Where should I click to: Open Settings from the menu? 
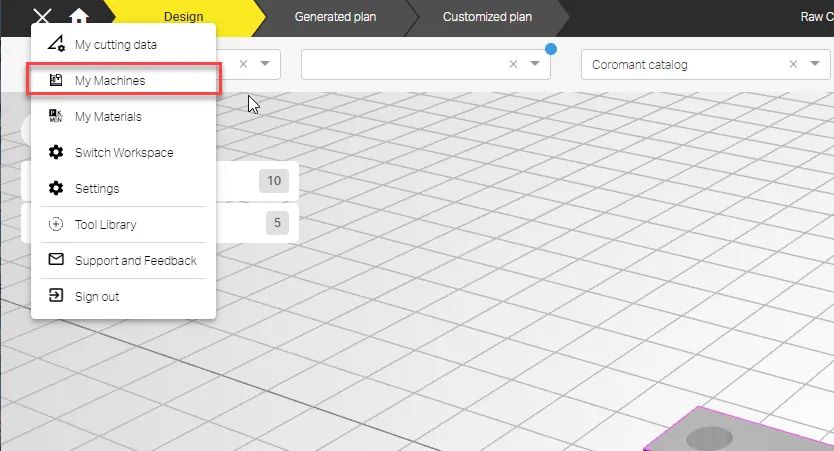(97, 189)
